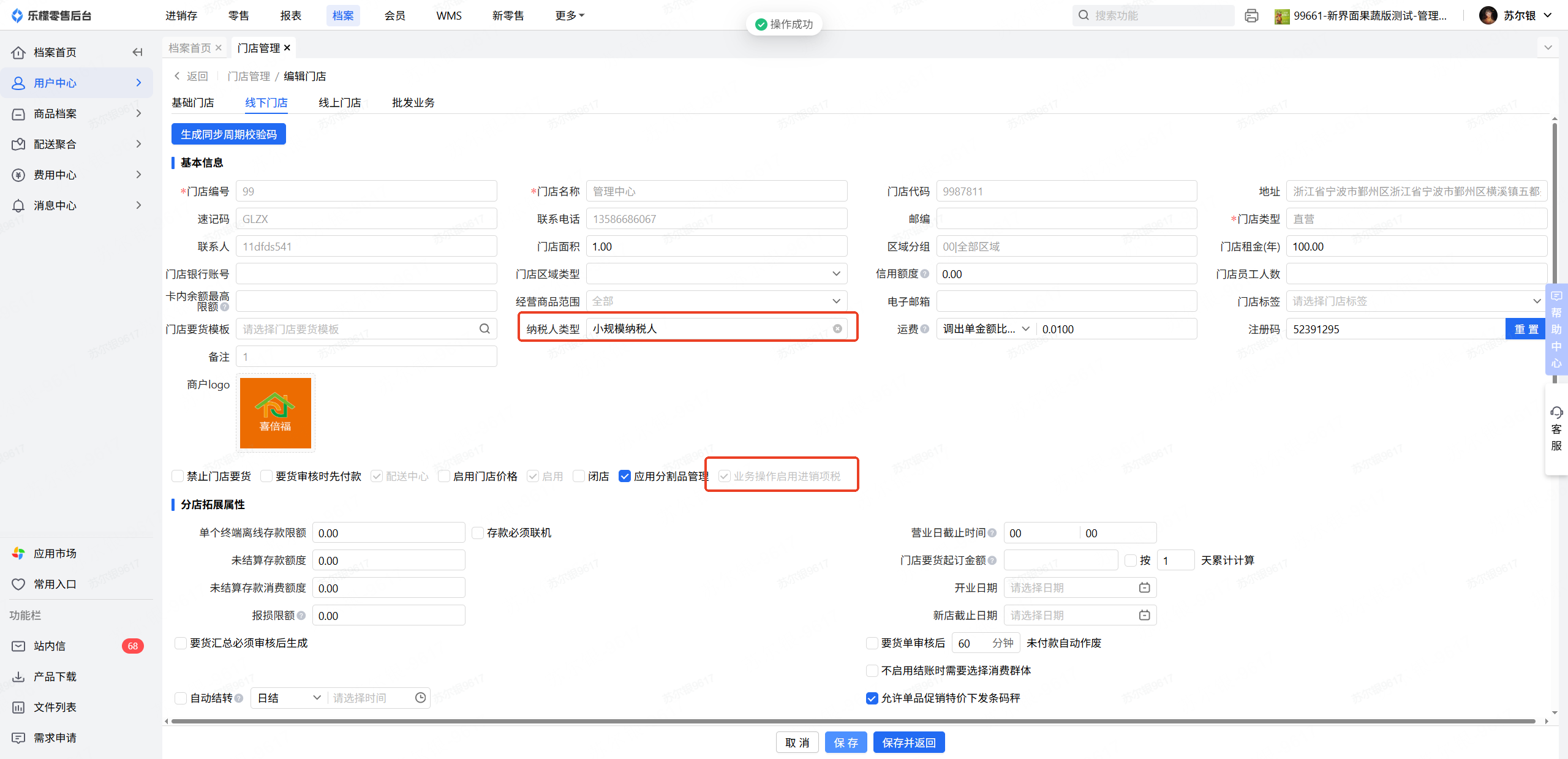Image resolution: width=1568 pixels, height=759 pixels.
Task: Click help icon next to 信用额度
Action: tap(925, 274)
